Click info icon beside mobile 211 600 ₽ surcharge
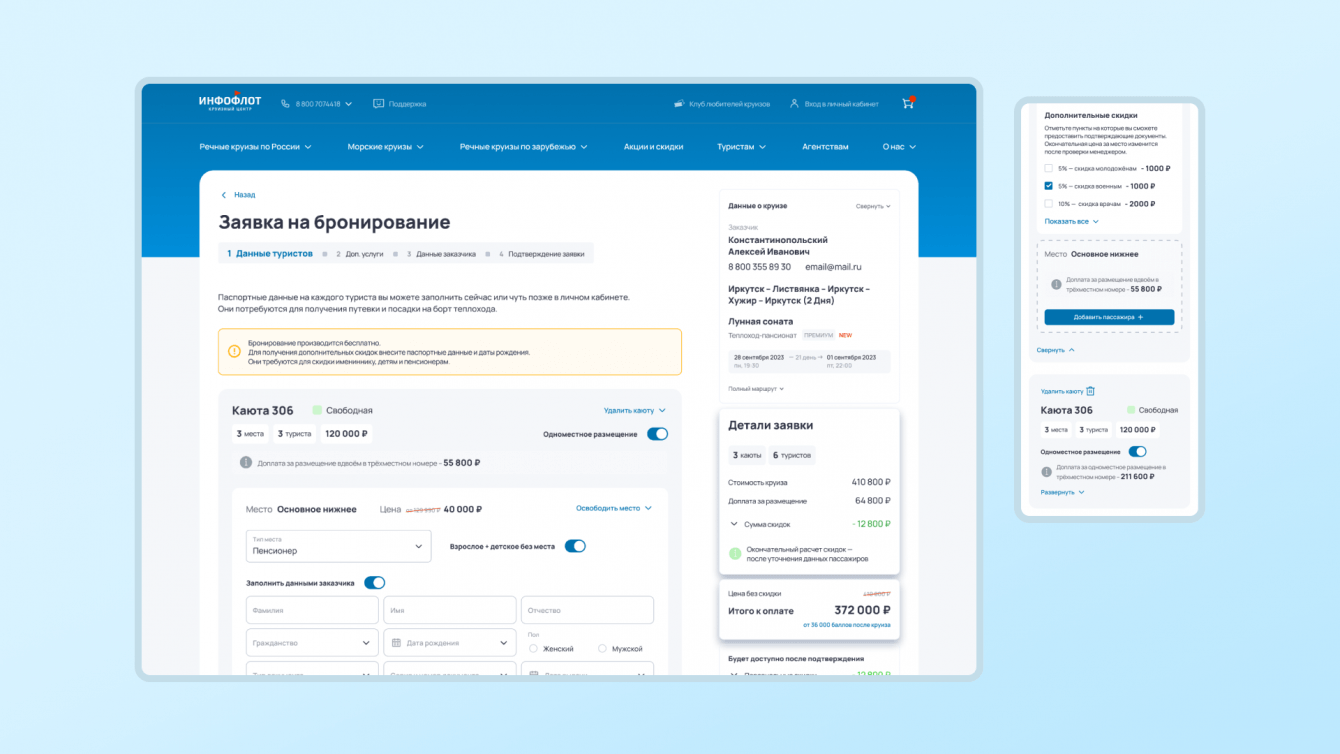The height and width of the screenshot is (754, 1340). (1047, 472)
